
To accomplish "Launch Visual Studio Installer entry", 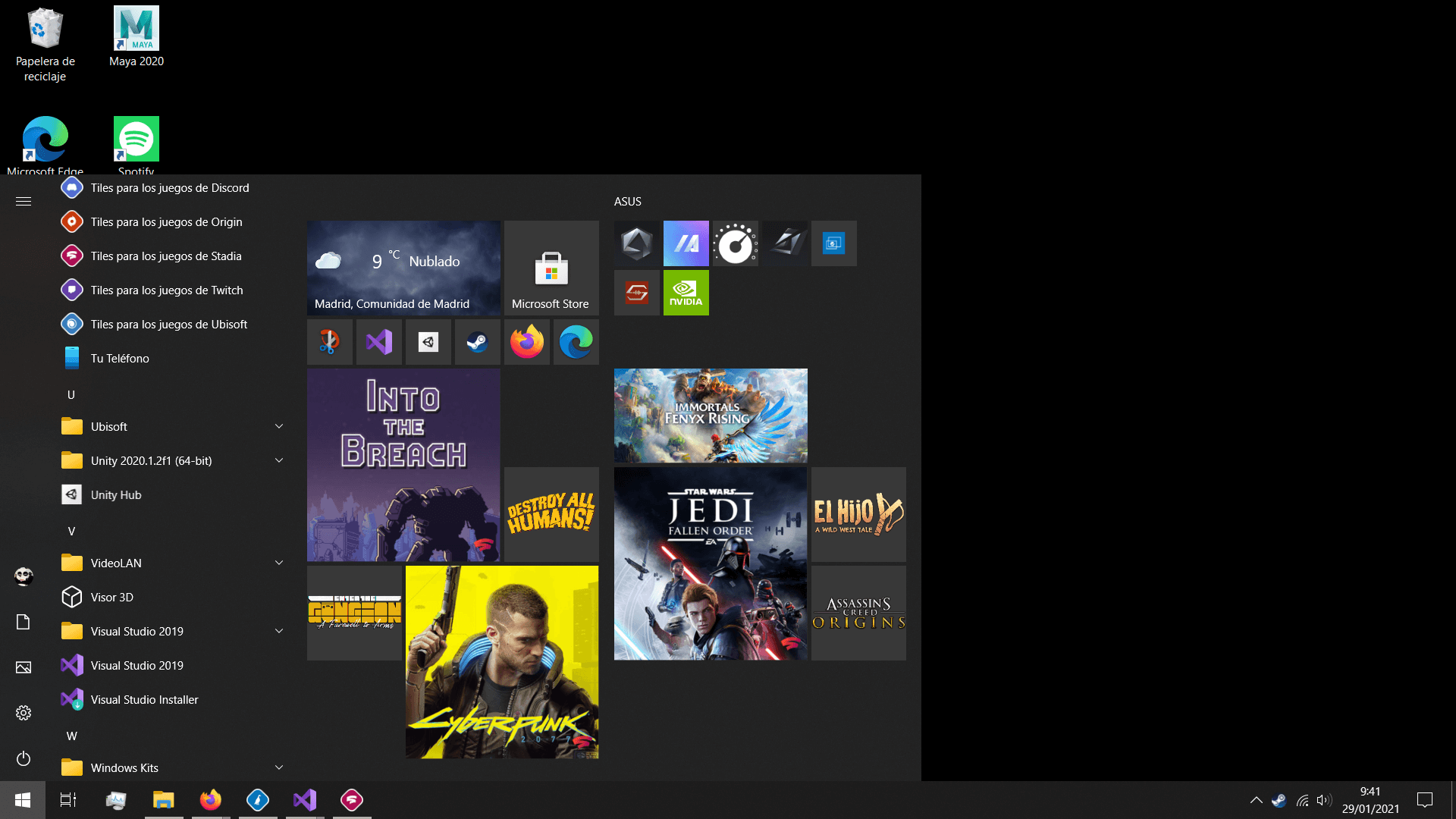I will point(144,699).
